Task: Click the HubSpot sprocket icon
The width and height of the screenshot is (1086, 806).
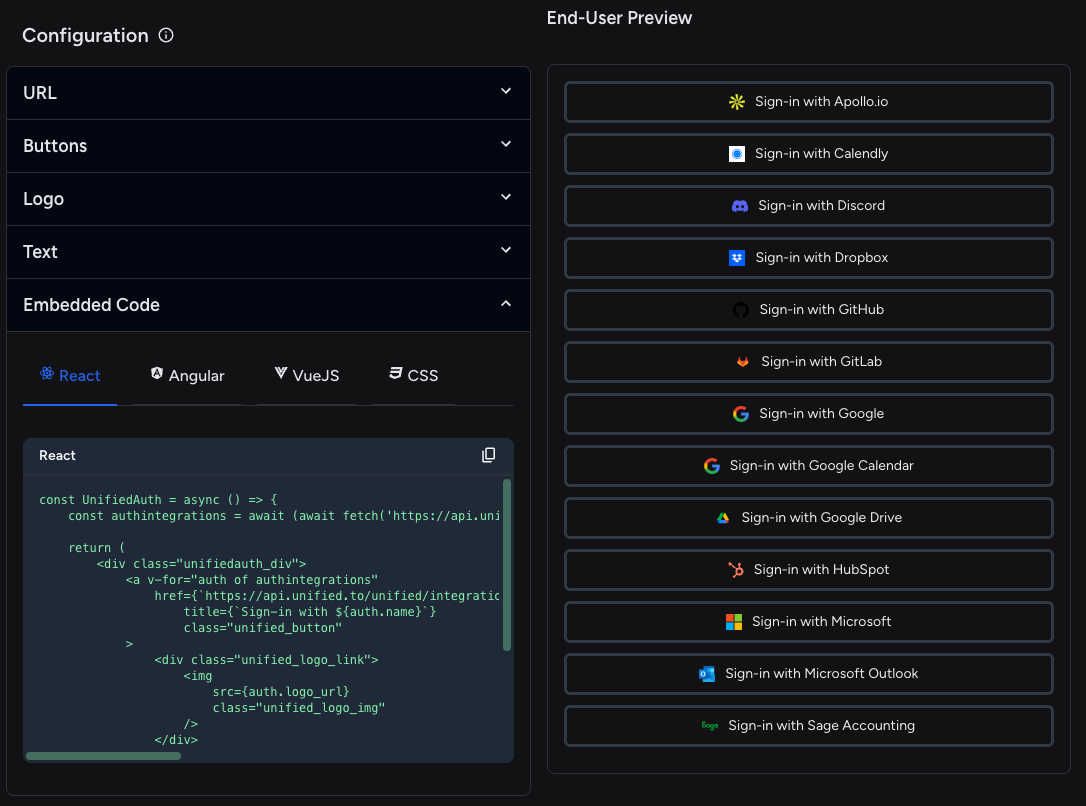Action: pos(736,570)
